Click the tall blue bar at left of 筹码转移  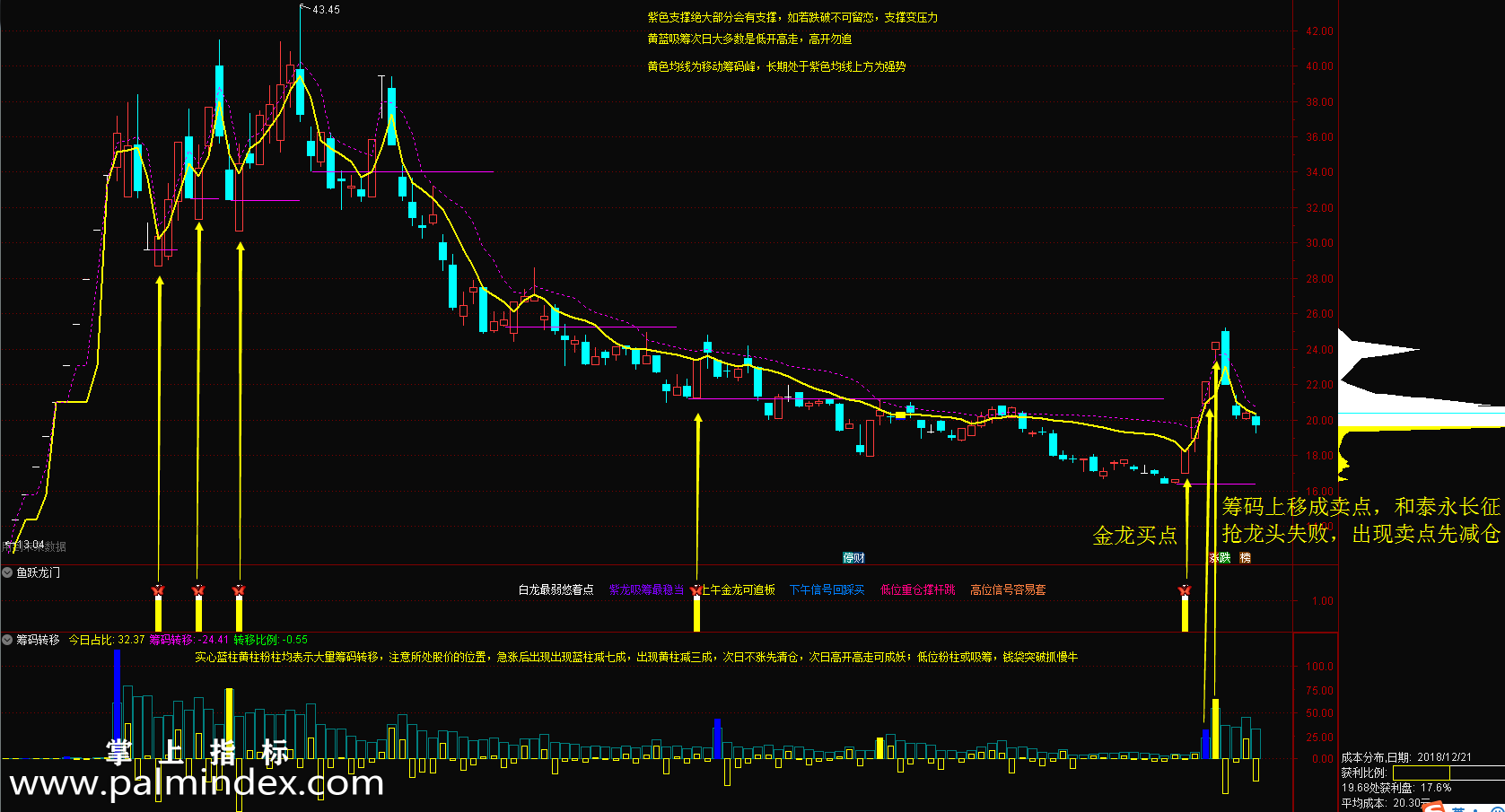[x=117, y=704]
